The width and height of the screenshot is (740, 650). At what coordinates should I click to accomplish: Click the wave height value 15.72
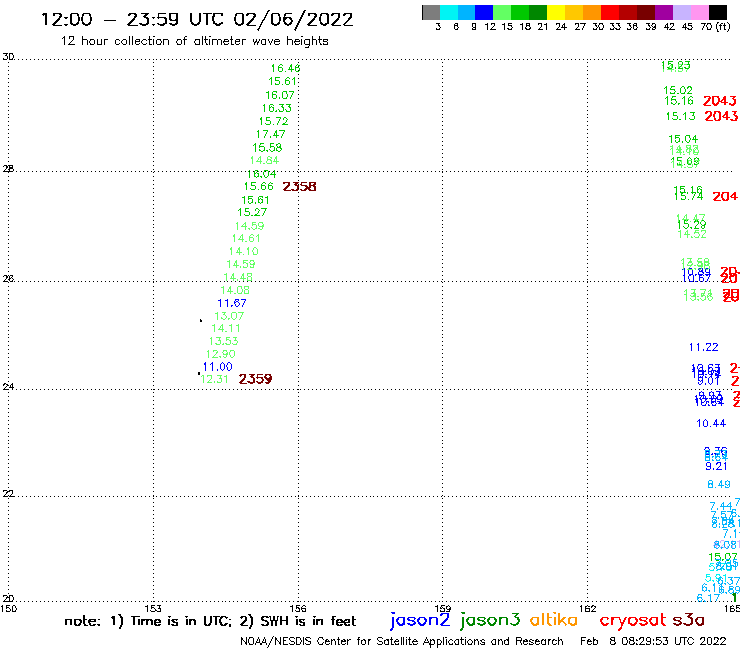click(273, 121)
